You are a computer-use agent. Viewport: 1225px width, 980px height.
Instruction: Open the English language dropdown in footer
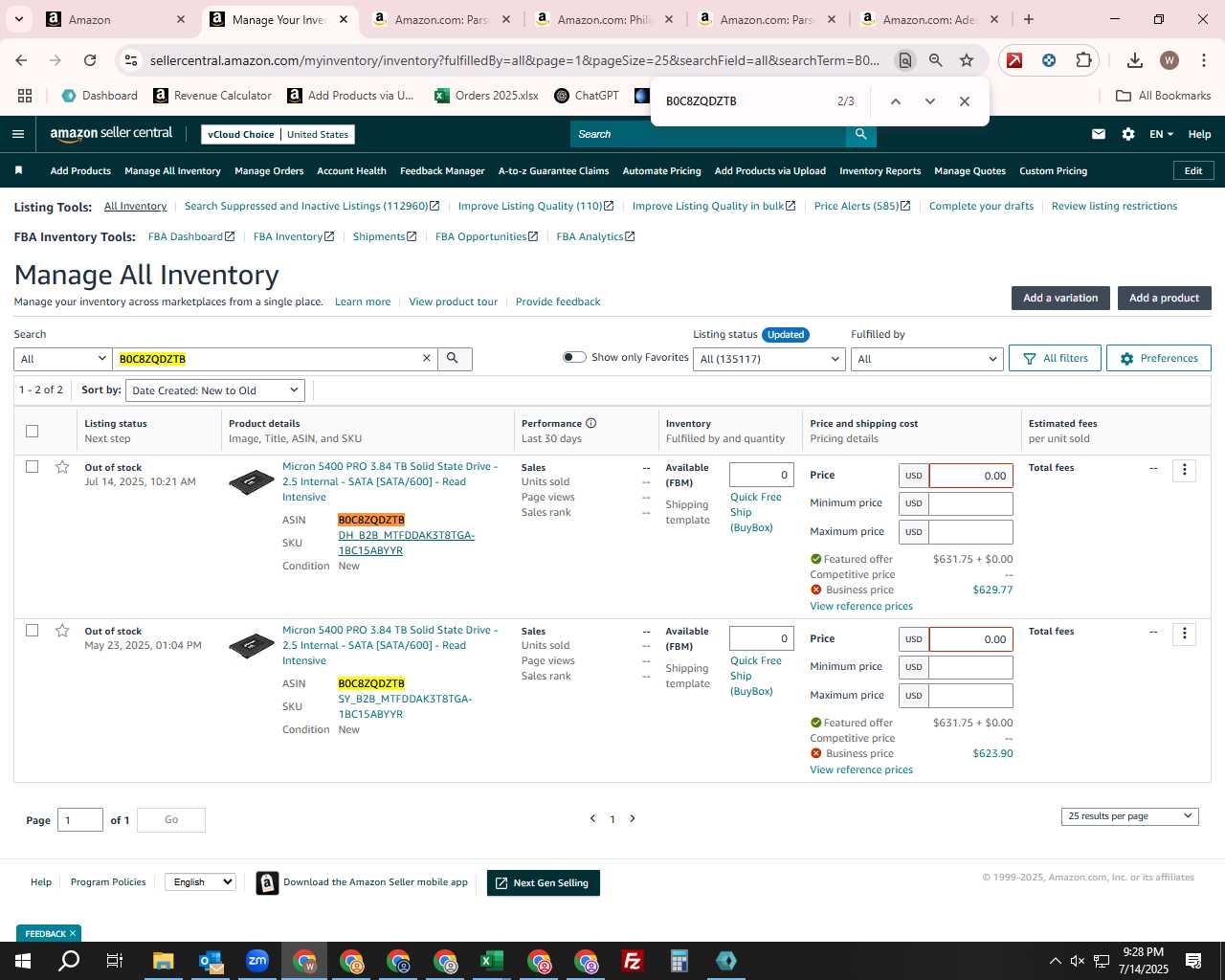[x=200, y=881]
